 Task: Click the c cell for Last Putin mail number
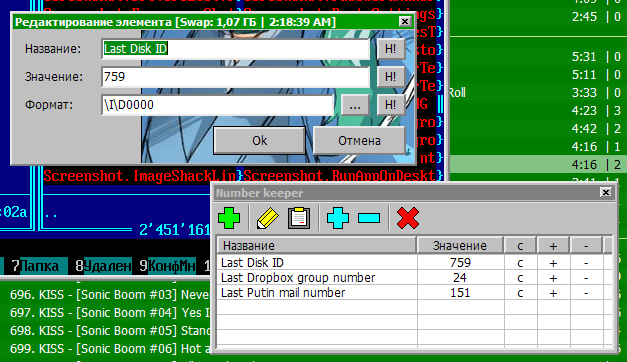click(520, 293)
